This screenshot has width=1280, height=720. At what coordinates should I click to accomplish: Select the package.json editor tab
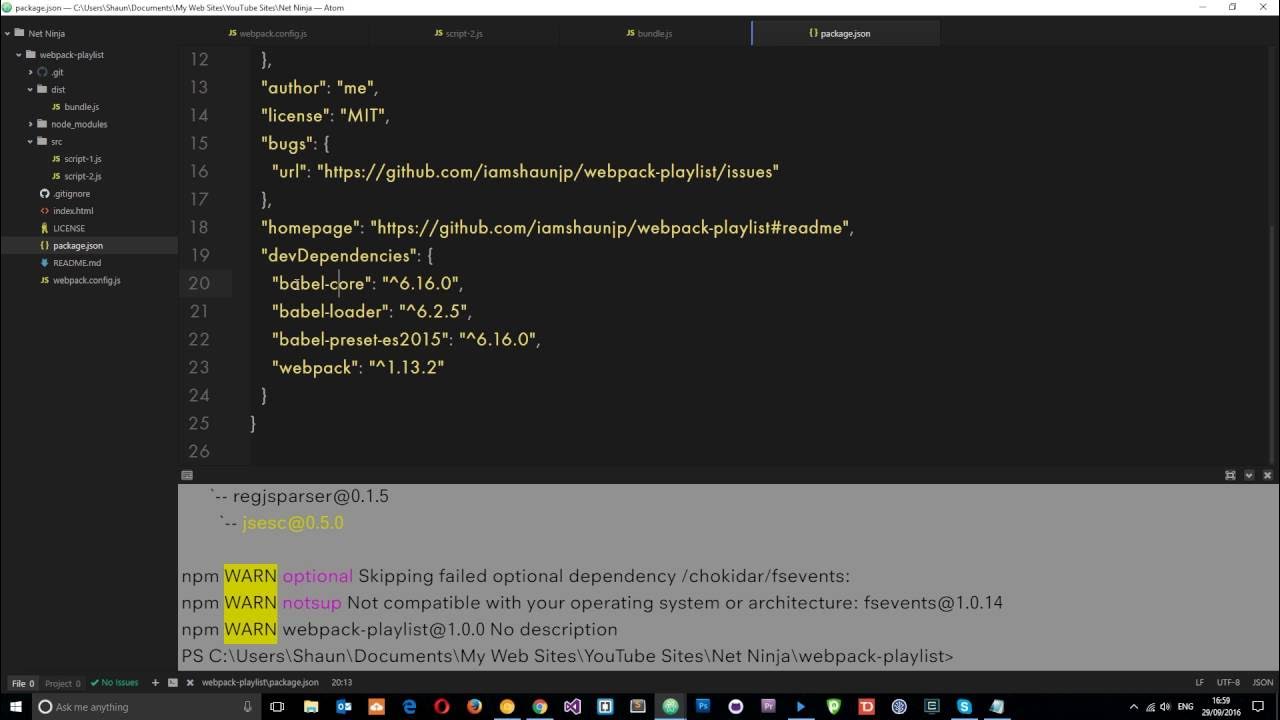[845, 33]
